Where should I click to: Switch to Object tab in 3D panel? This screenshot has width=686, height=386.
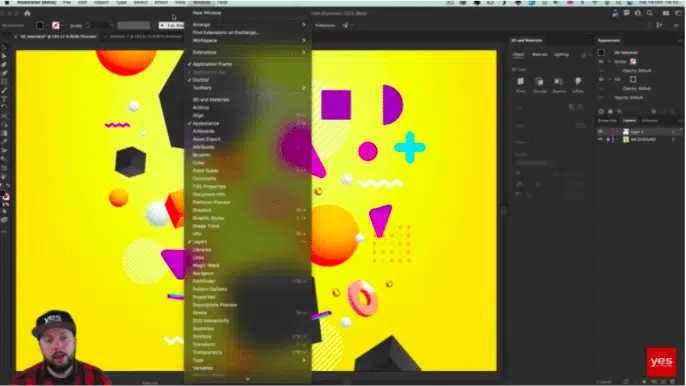(518, 55)
